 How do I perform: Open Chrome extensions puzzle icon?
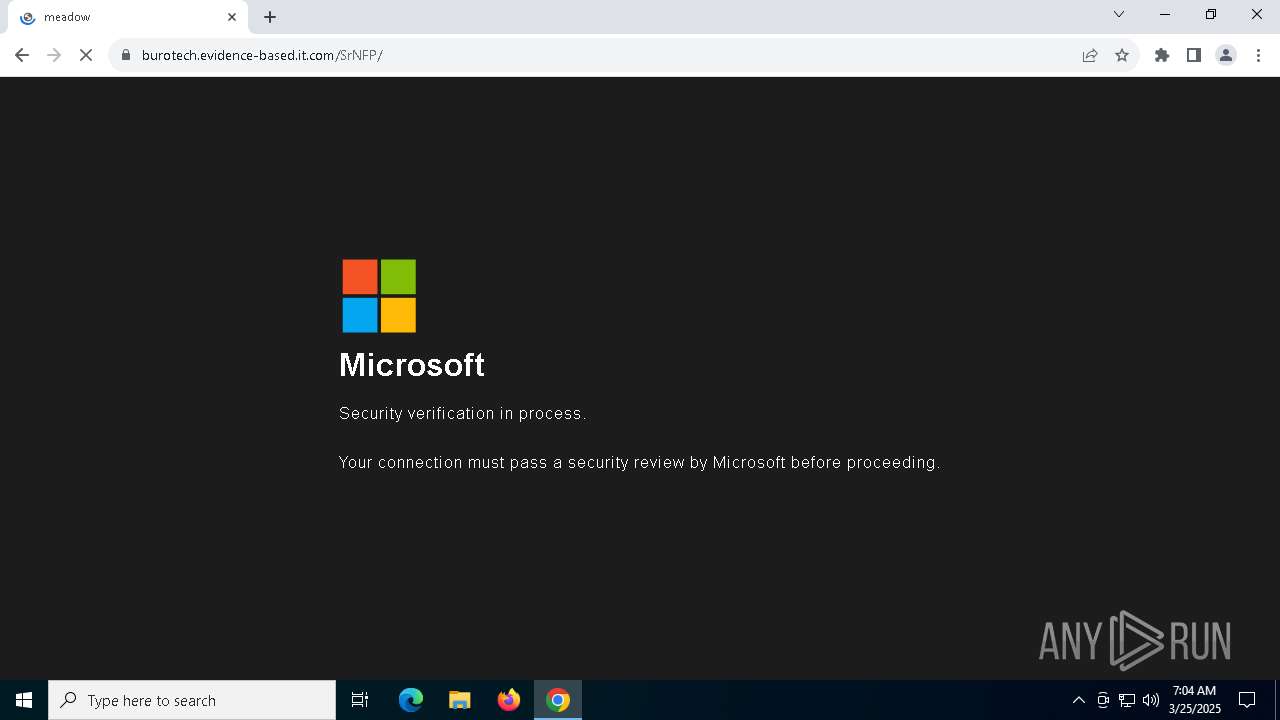pos(1162,55)
